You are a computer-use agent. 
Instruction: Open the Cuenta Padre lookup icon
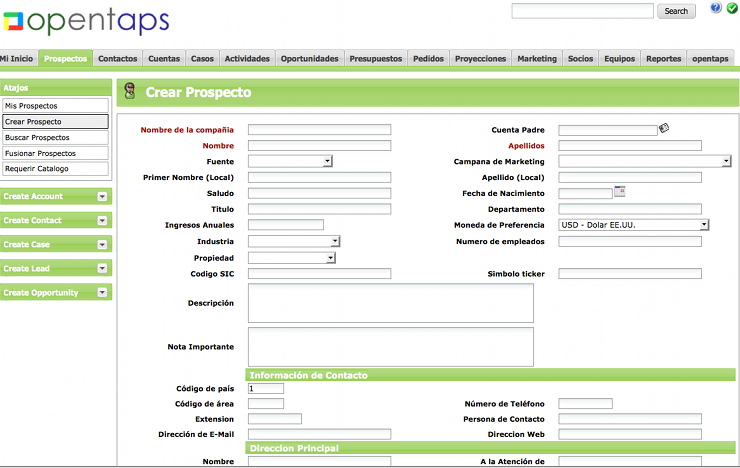pos(664,128)
